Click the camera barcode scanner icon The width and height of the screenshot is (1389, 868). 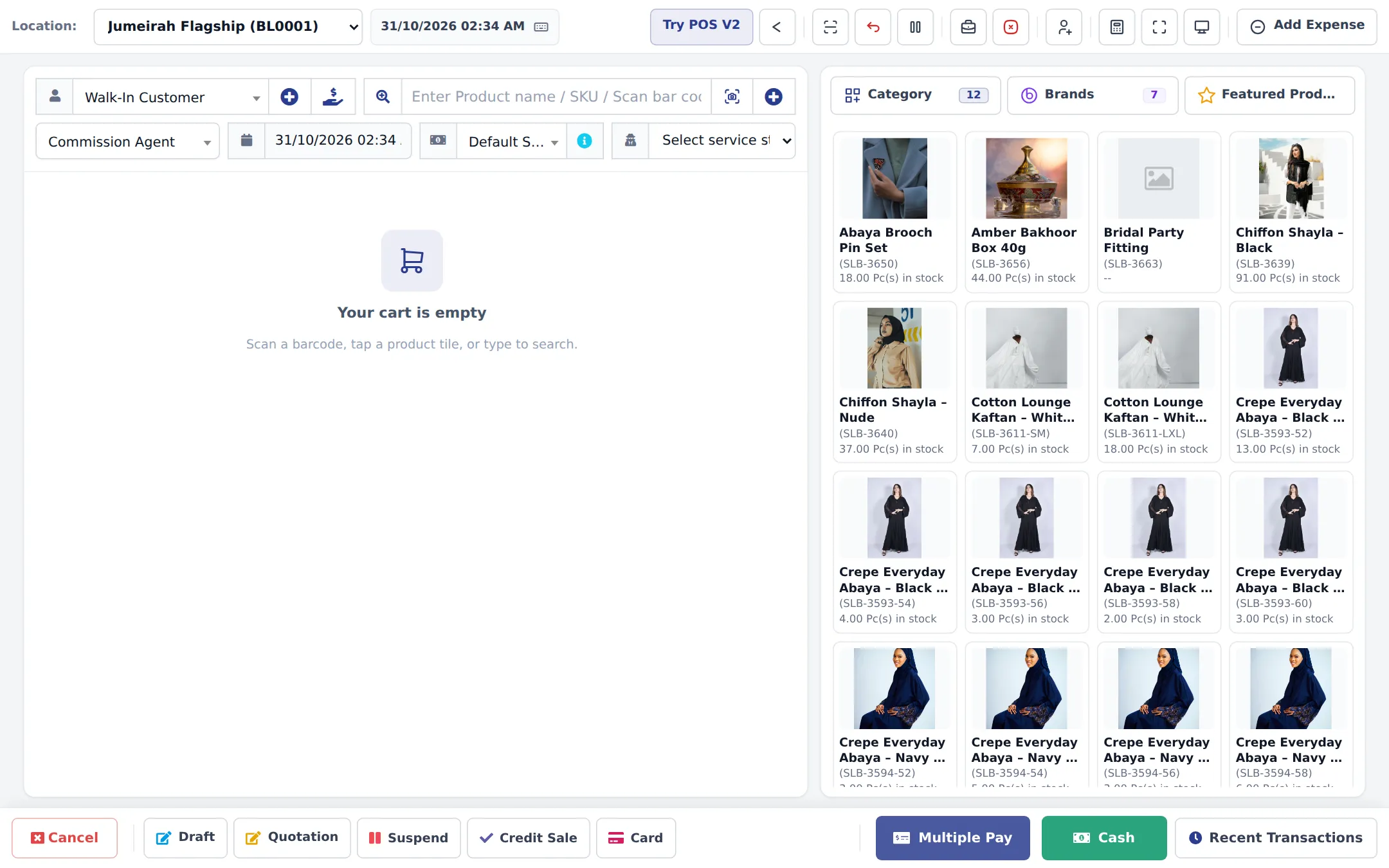tap(732, 97)
